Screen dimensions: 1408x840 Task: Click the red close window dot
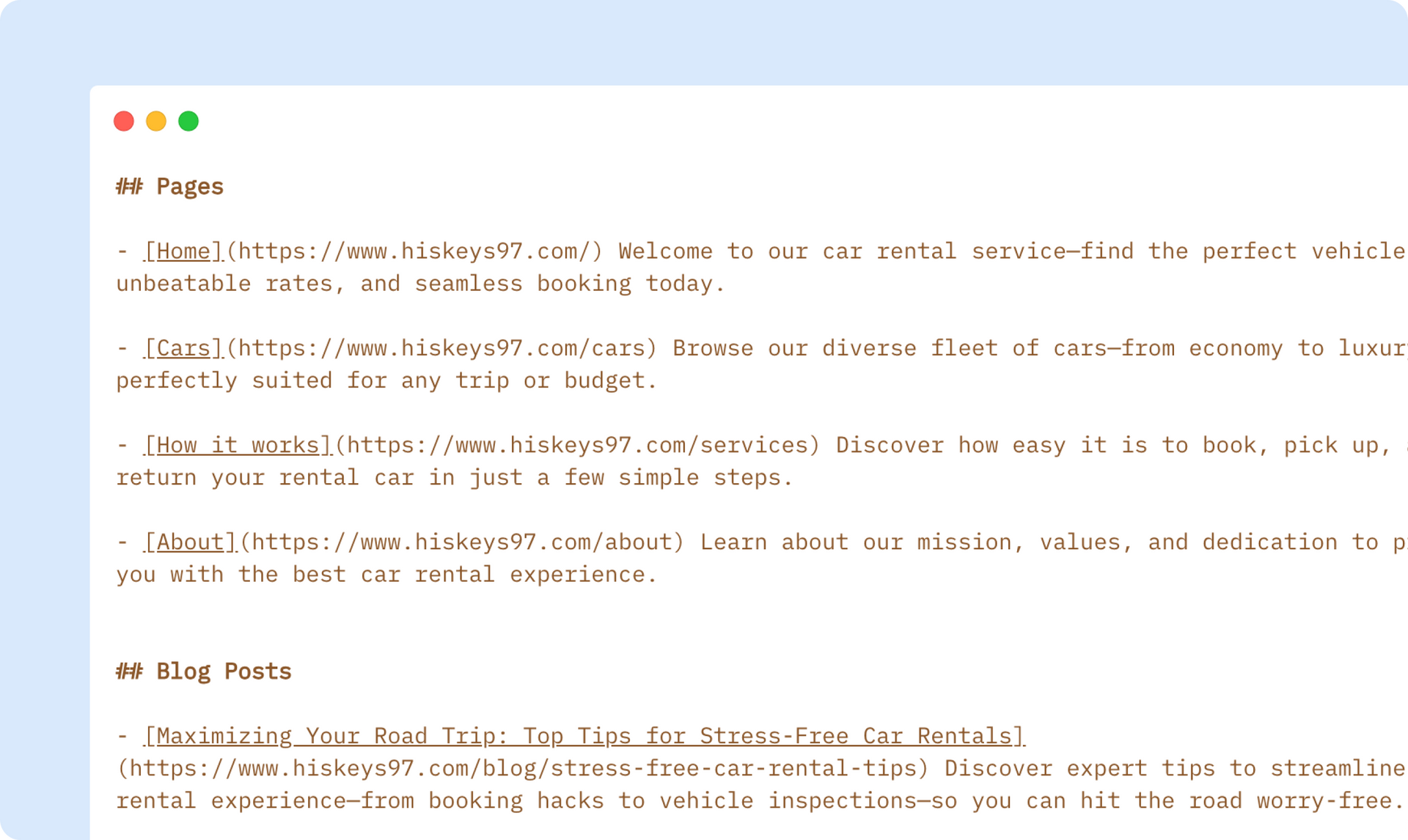coord(124,121)
